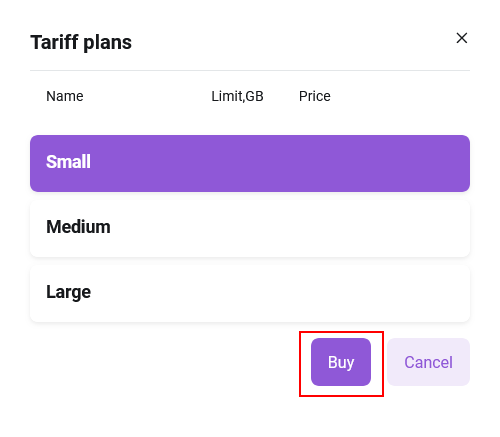Switch the selection to the Medium plan
Viewport: 500px width, 437px height.
point(250,229)
